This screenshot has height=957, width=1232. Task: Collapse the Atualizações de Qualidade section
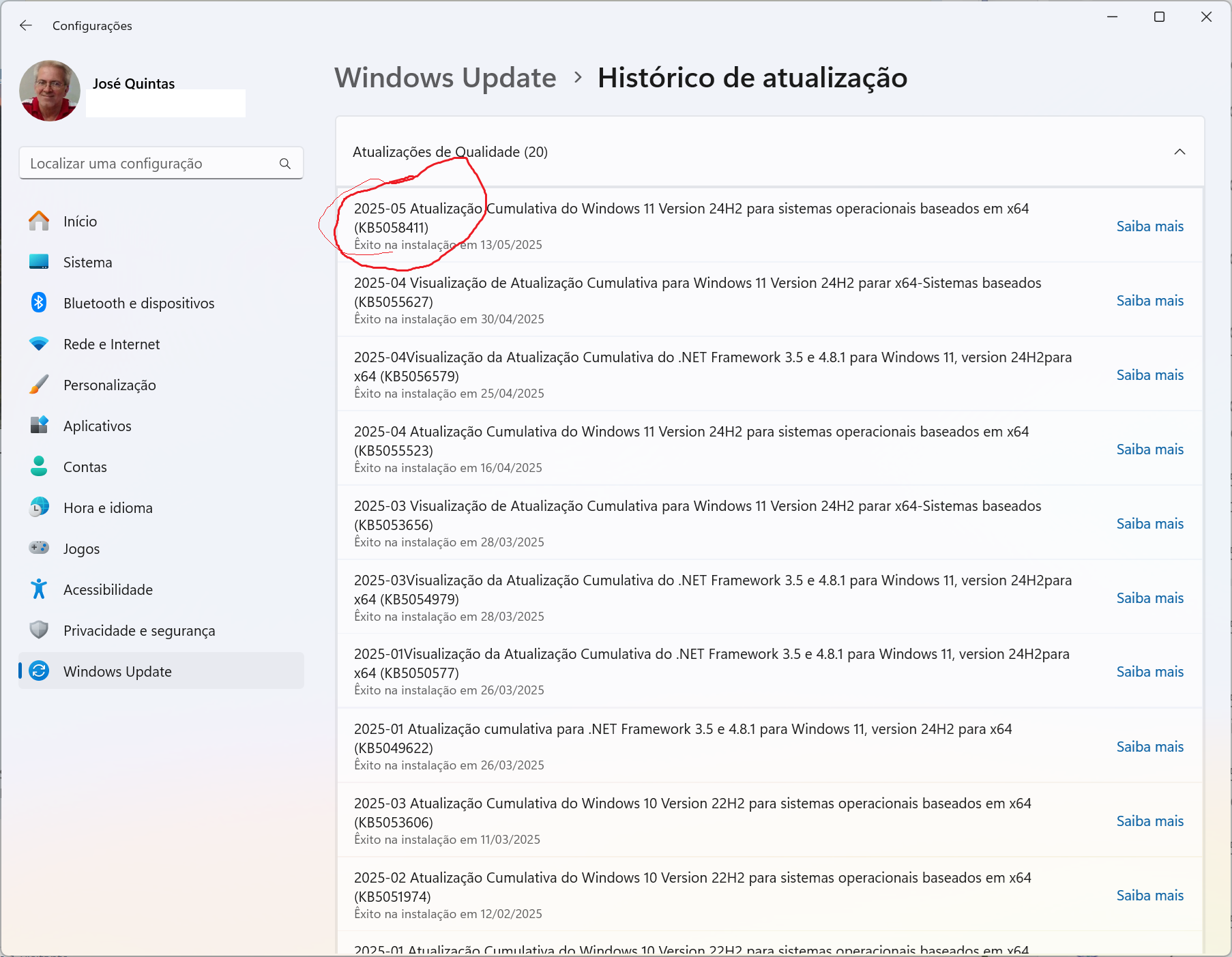coord(1179,152)
